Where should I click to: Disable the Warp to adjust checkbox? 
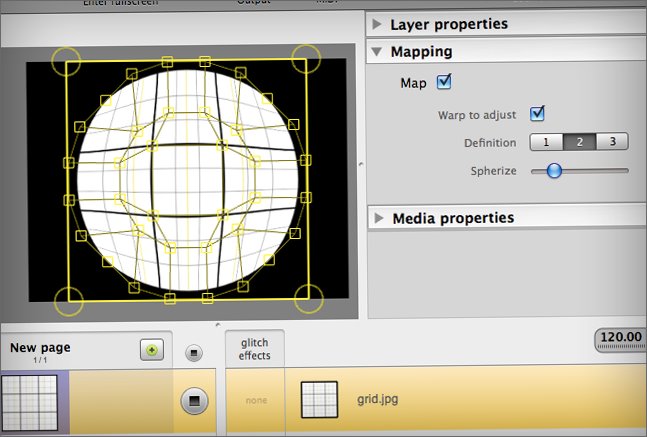(537, 113)
